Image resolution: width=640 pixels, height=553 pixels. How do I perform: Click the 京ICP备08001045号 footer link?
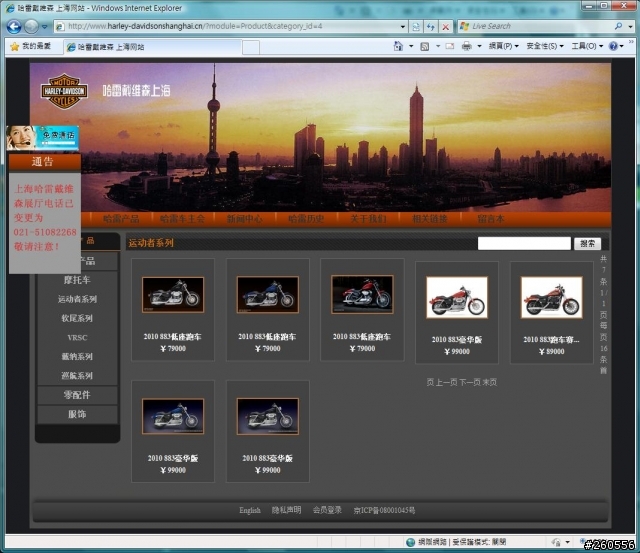(384, 510)
